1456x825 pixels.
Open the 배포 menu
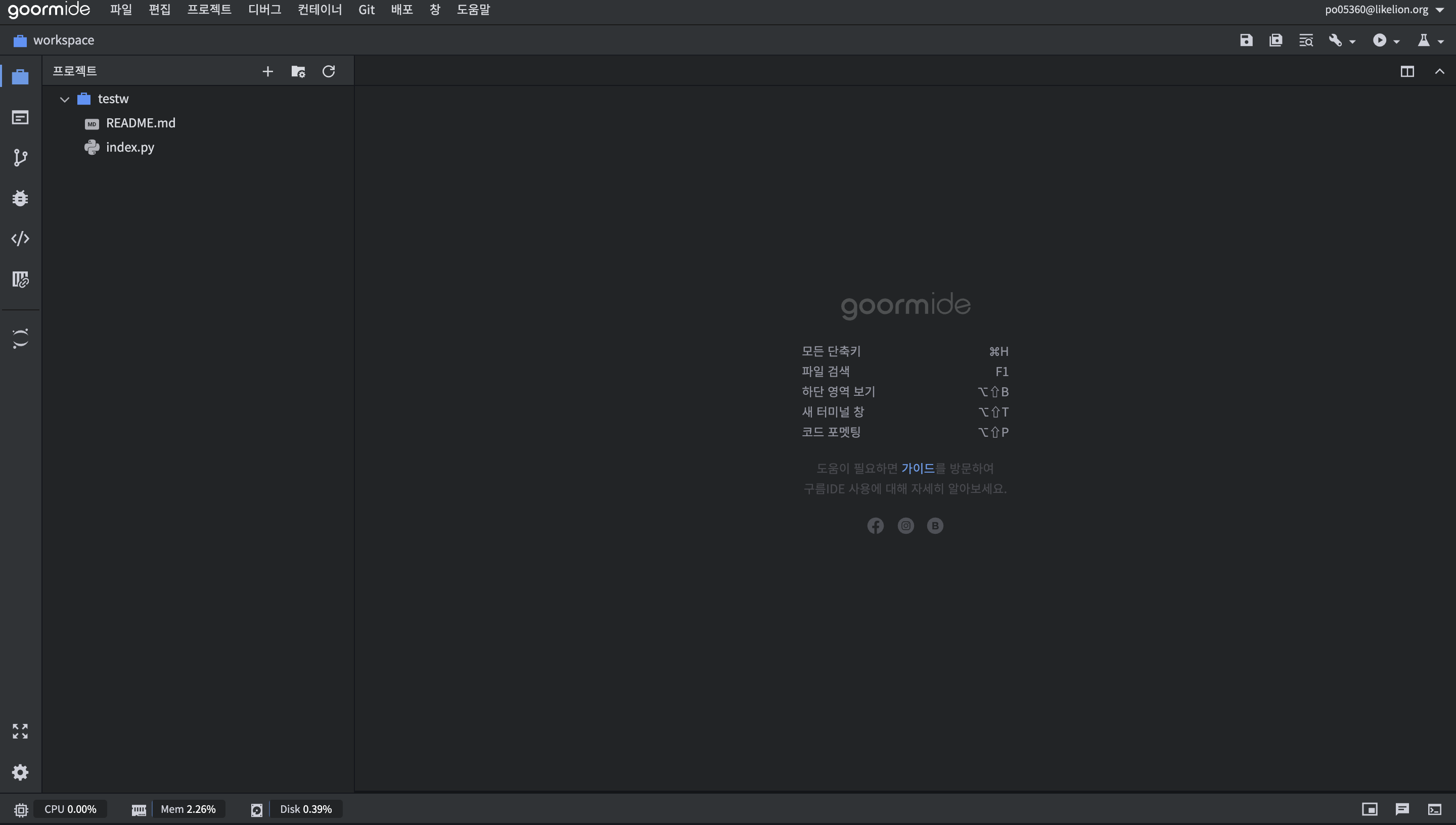[x=402, y=10]
